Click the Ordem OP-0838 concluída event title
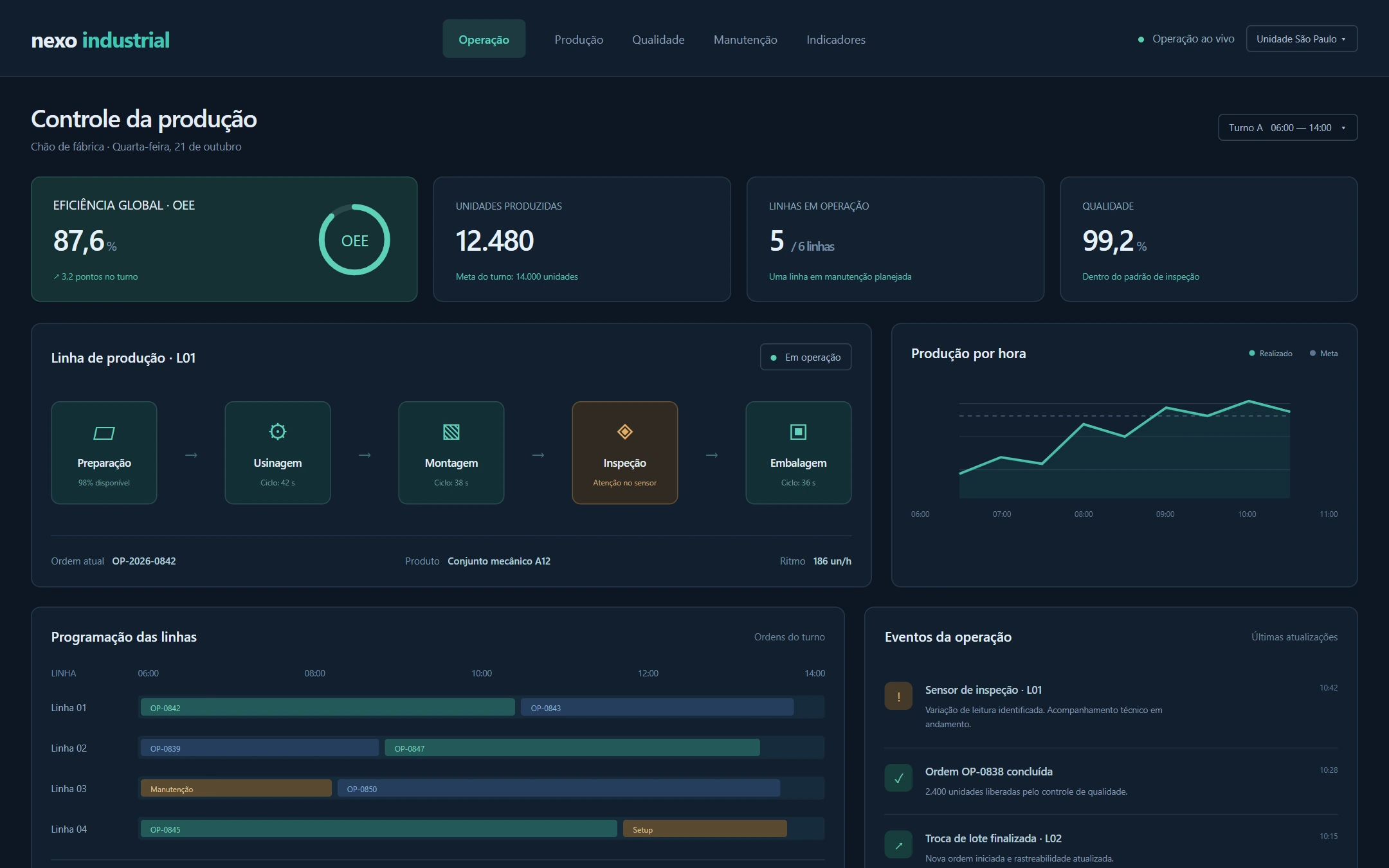The width and height of the screenshot is (1389, 868). (x=989, y=771)
